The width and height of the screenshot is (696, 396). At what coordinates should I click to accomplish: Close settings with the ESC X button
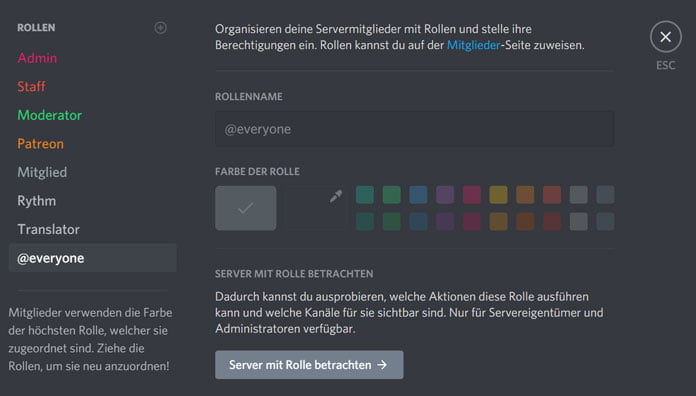pyautogui.click(x=665, y=37)
